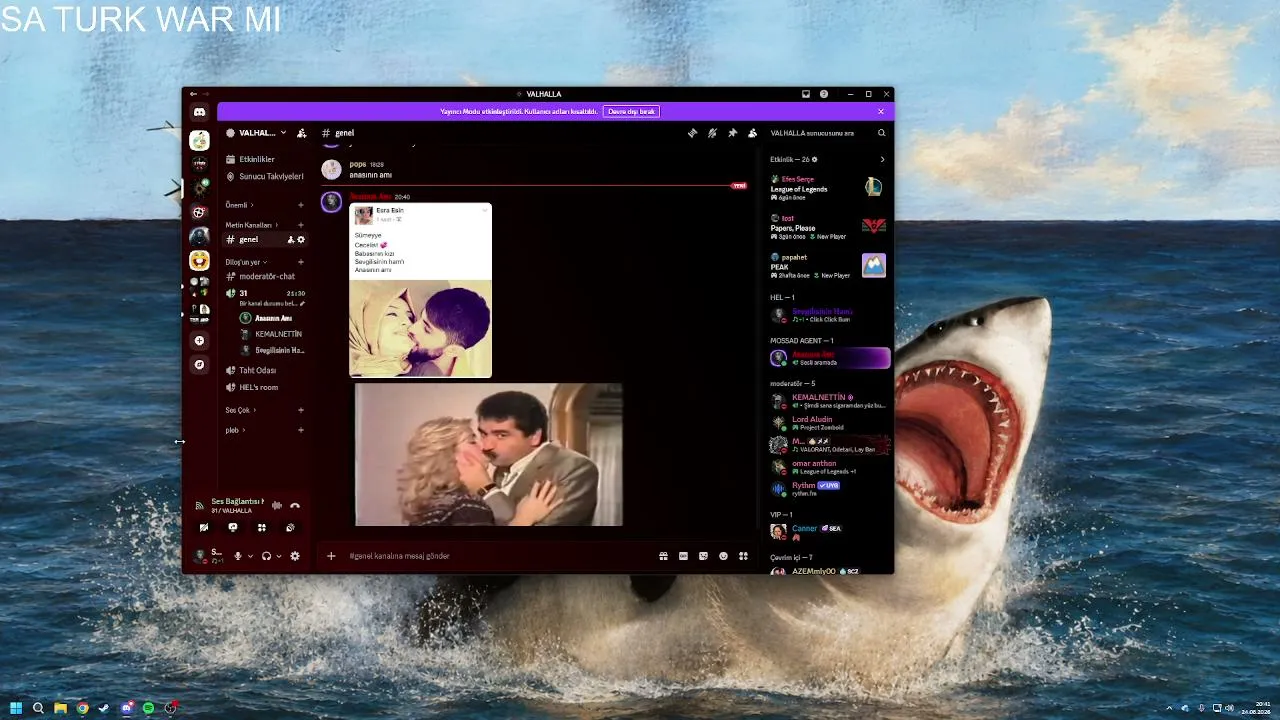Share your screen in voice panel
The image size is (1280, 720).
[233, 528]
